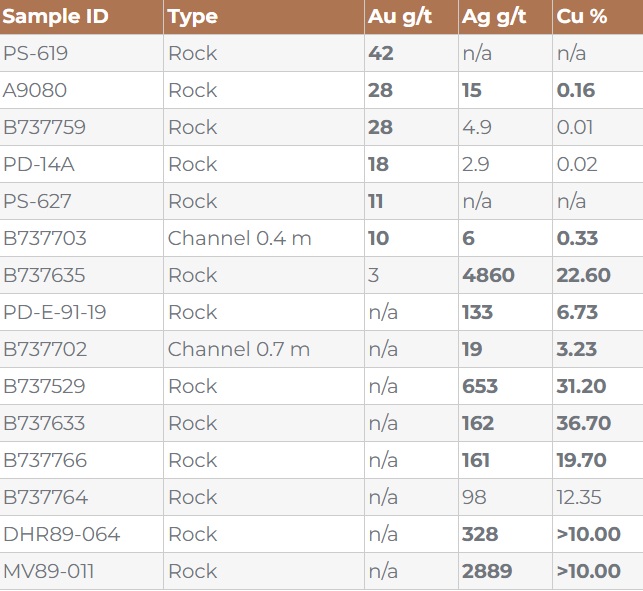
Task: Select sample ID DHR89-064
Action: coord(61,535)
